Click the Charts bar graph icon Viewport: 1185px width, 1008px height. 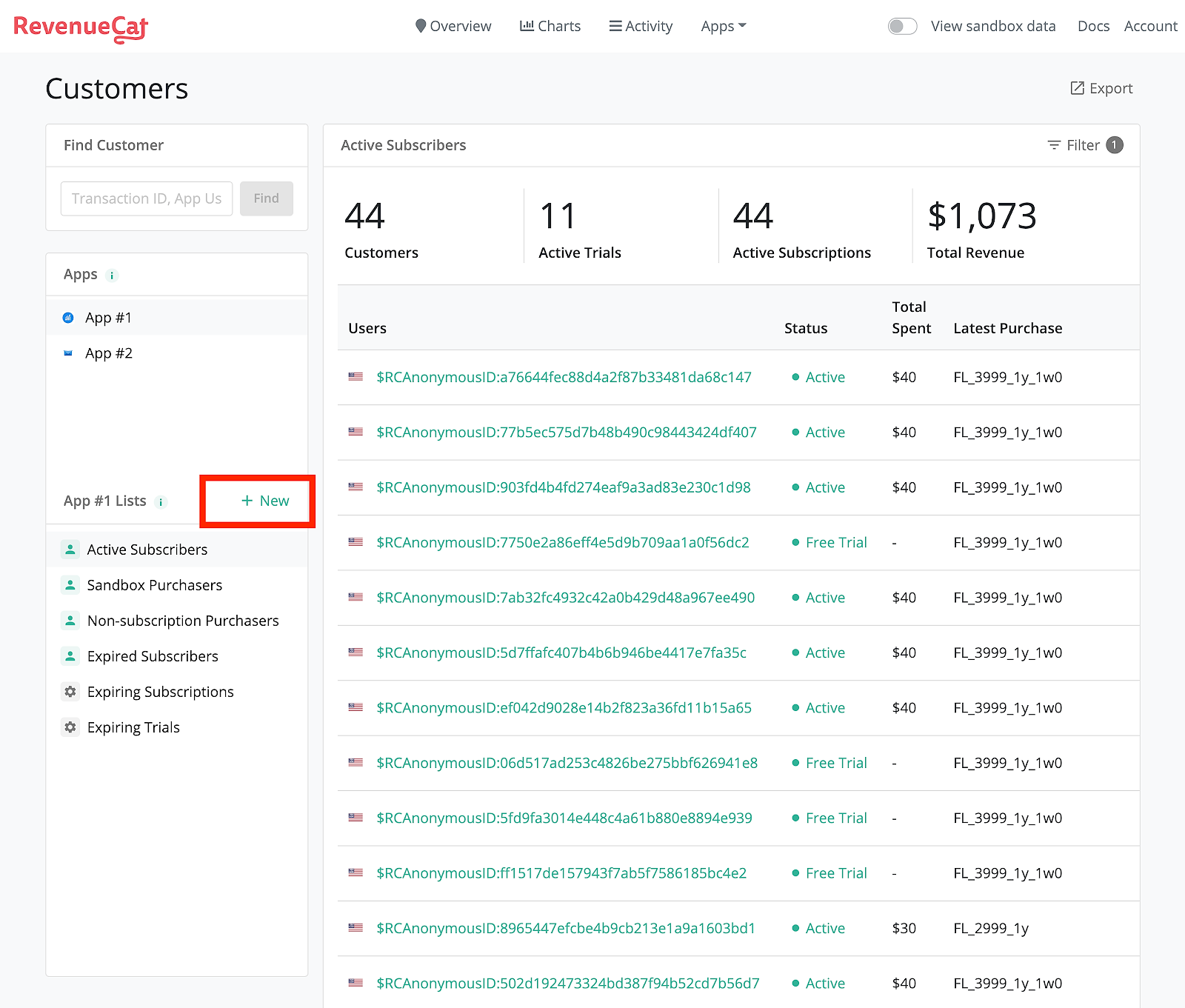point(527,26)
